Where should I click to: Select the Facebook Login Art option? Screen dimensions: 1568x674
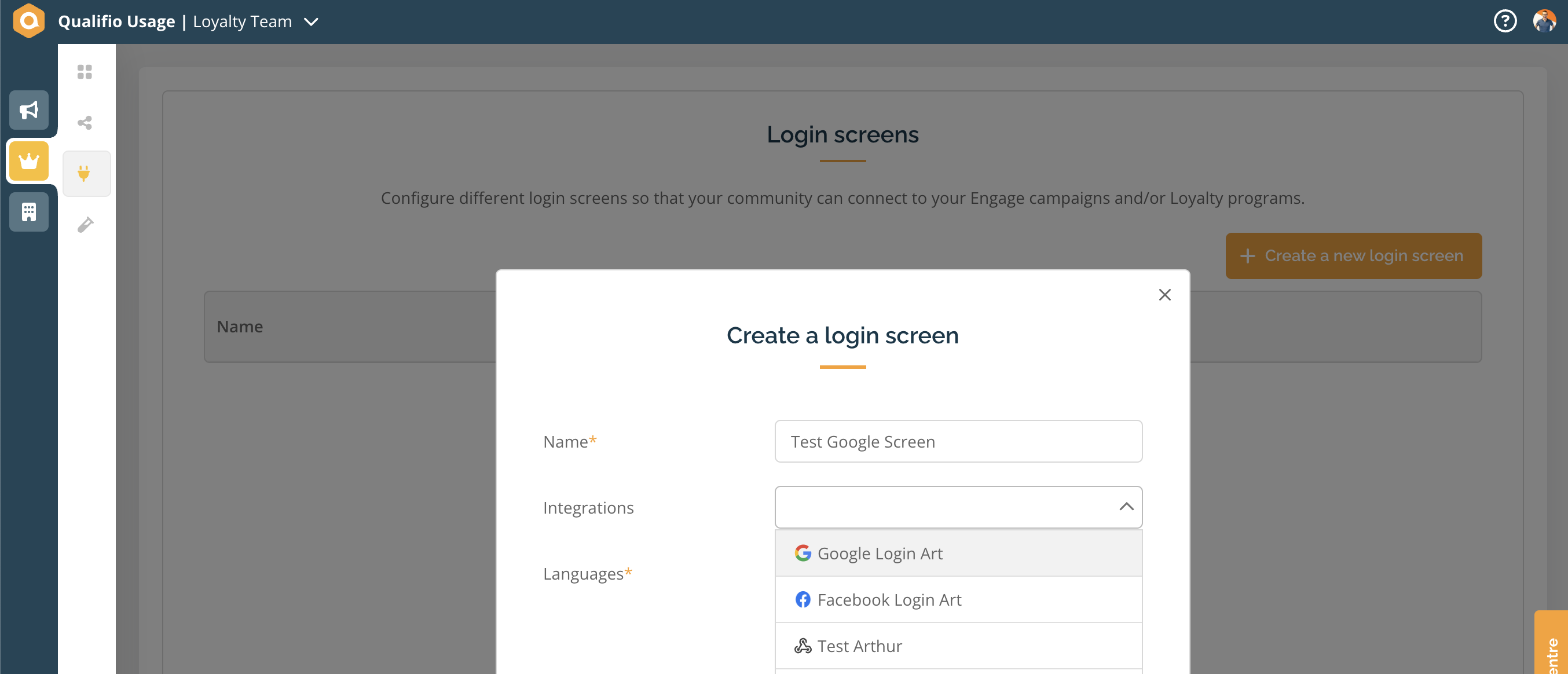[x=958, y=600]
